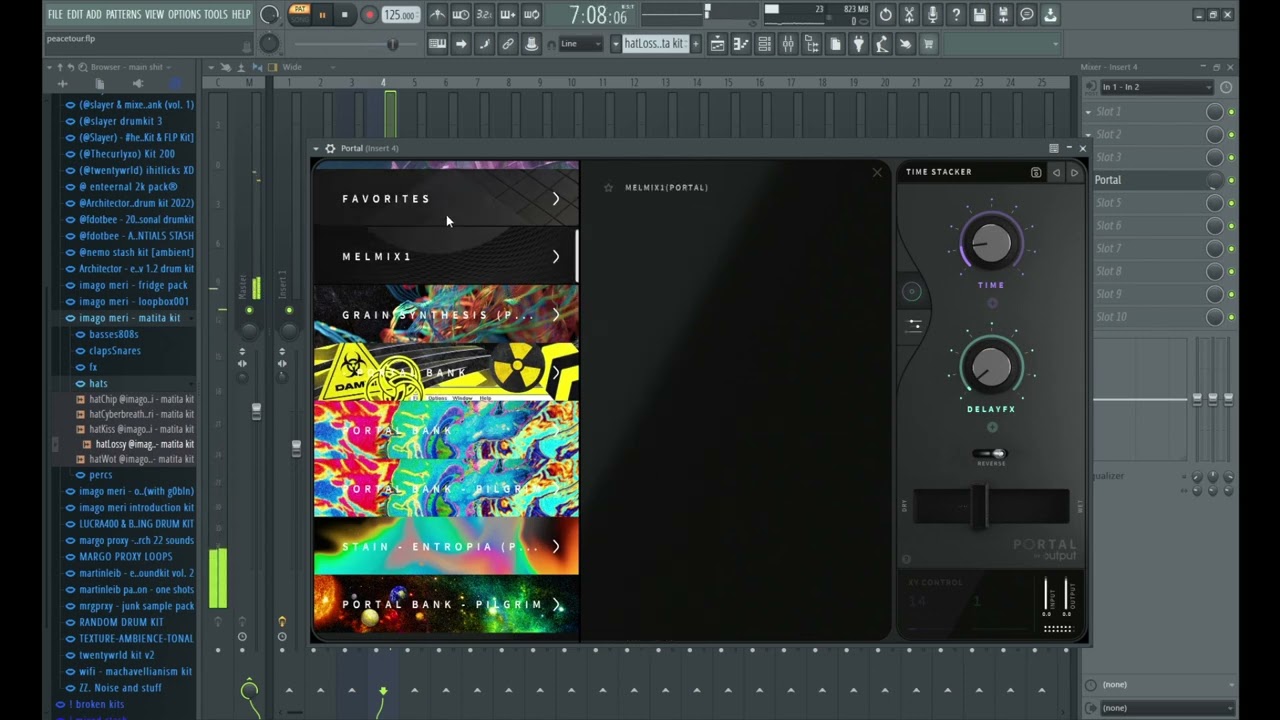This screenshot has height=720, width=1280.
Task: Open the PATTERNS menu
Action: (123, 15)
